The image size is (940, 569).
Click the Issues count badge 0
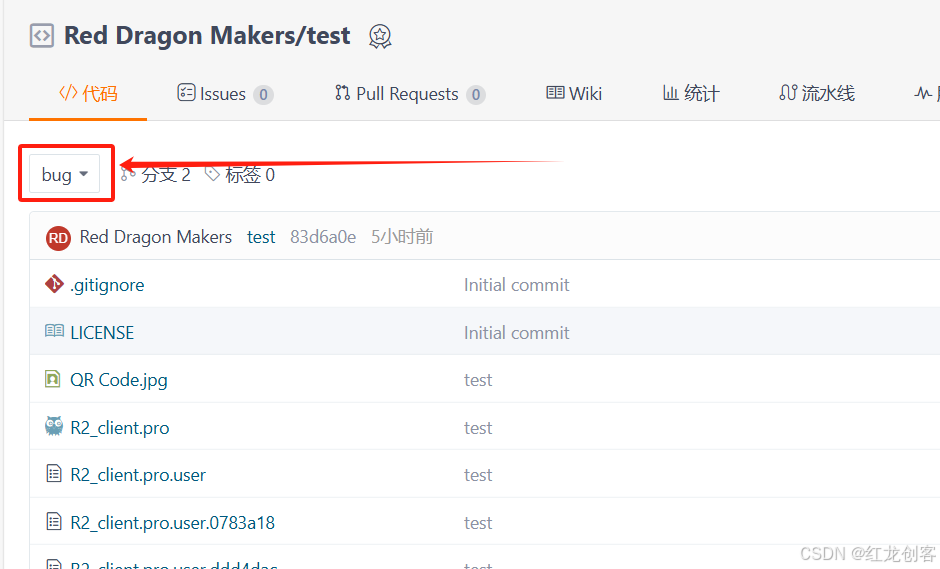tap(263, 95)
